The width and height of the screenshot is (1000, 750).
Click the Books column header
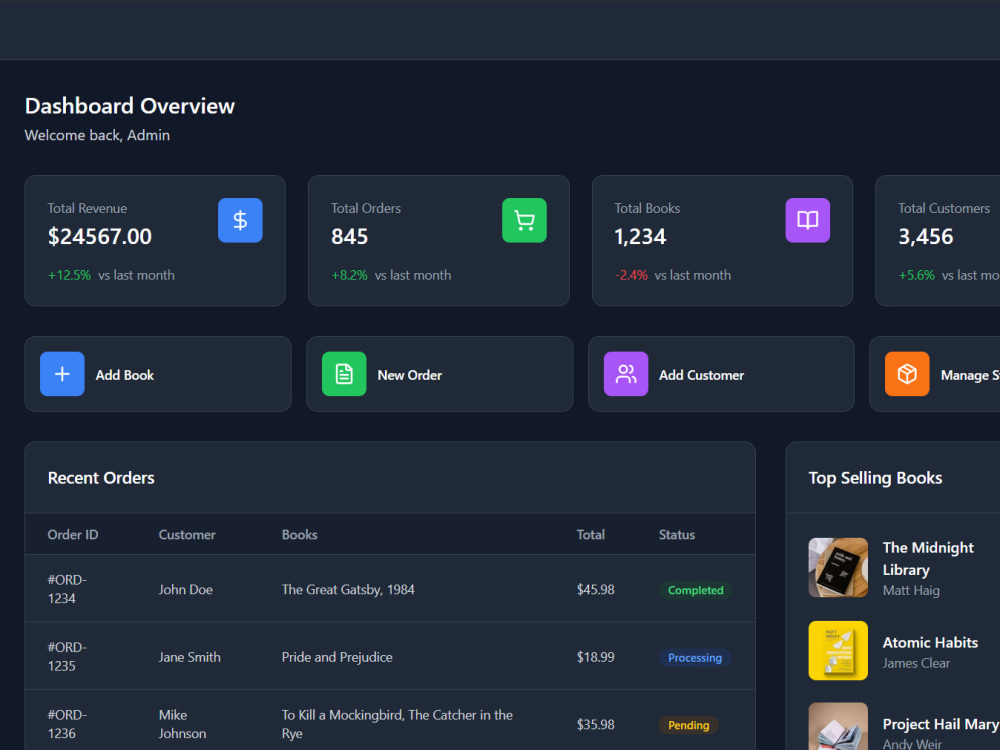[x=300, y=534]
